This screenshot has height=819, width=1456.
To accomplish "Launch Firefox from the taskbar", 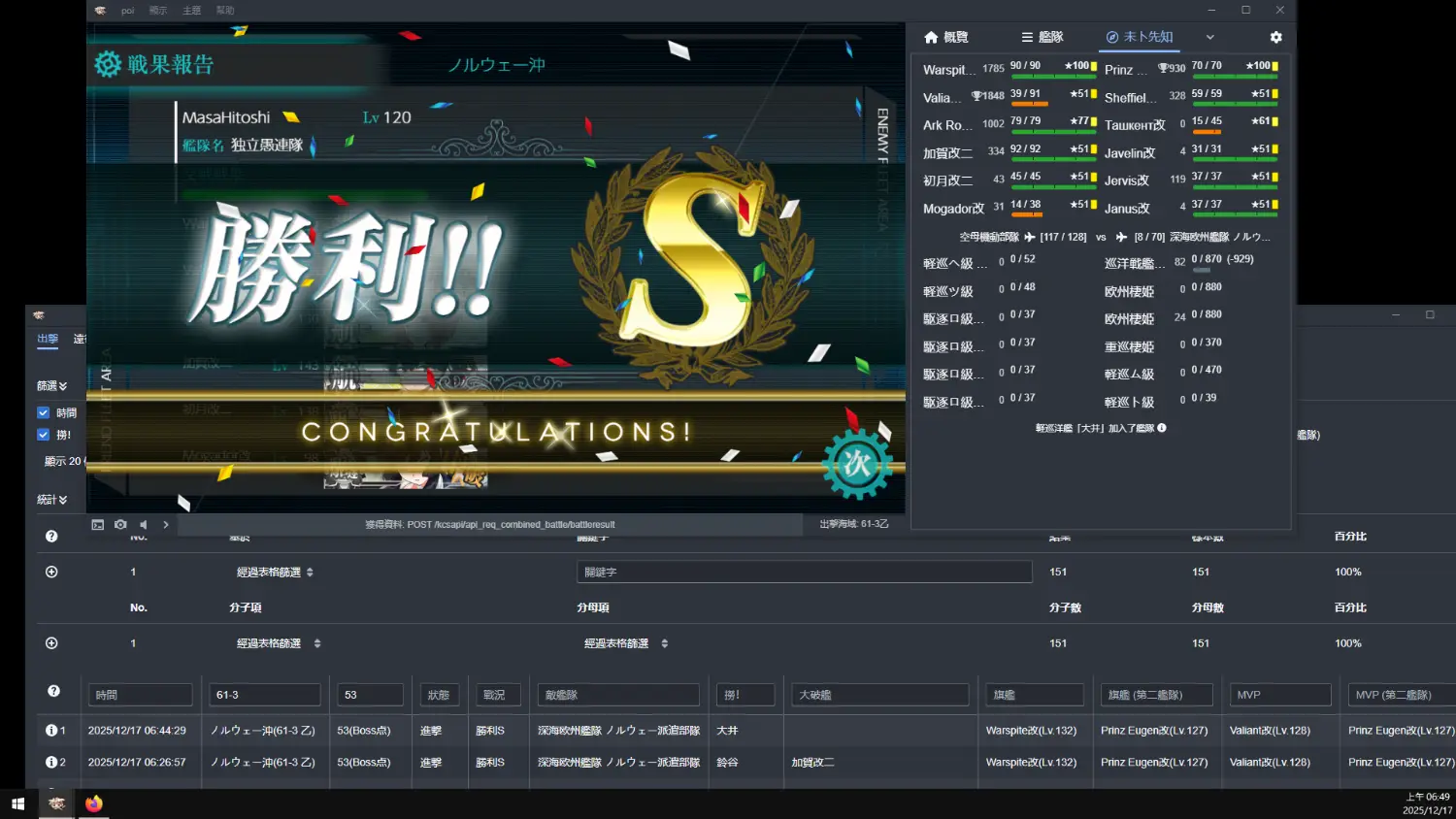I will 93,803.
